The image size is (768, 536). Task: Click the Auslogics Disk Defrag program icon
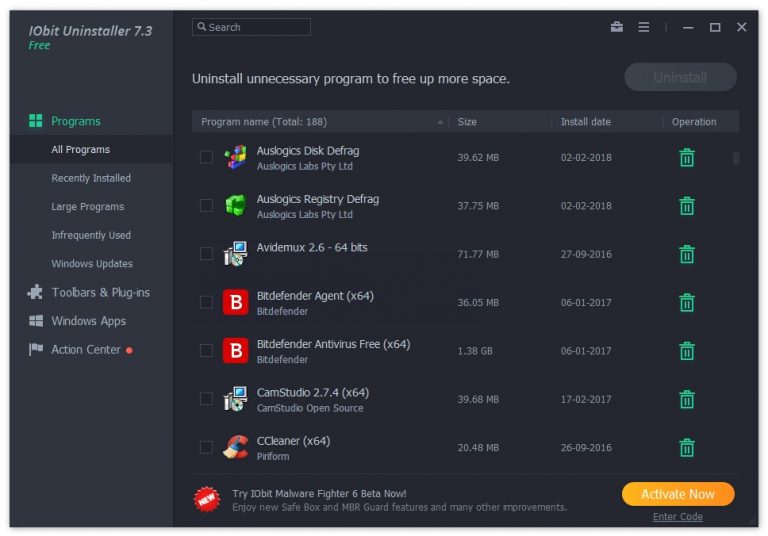[236, 157]
